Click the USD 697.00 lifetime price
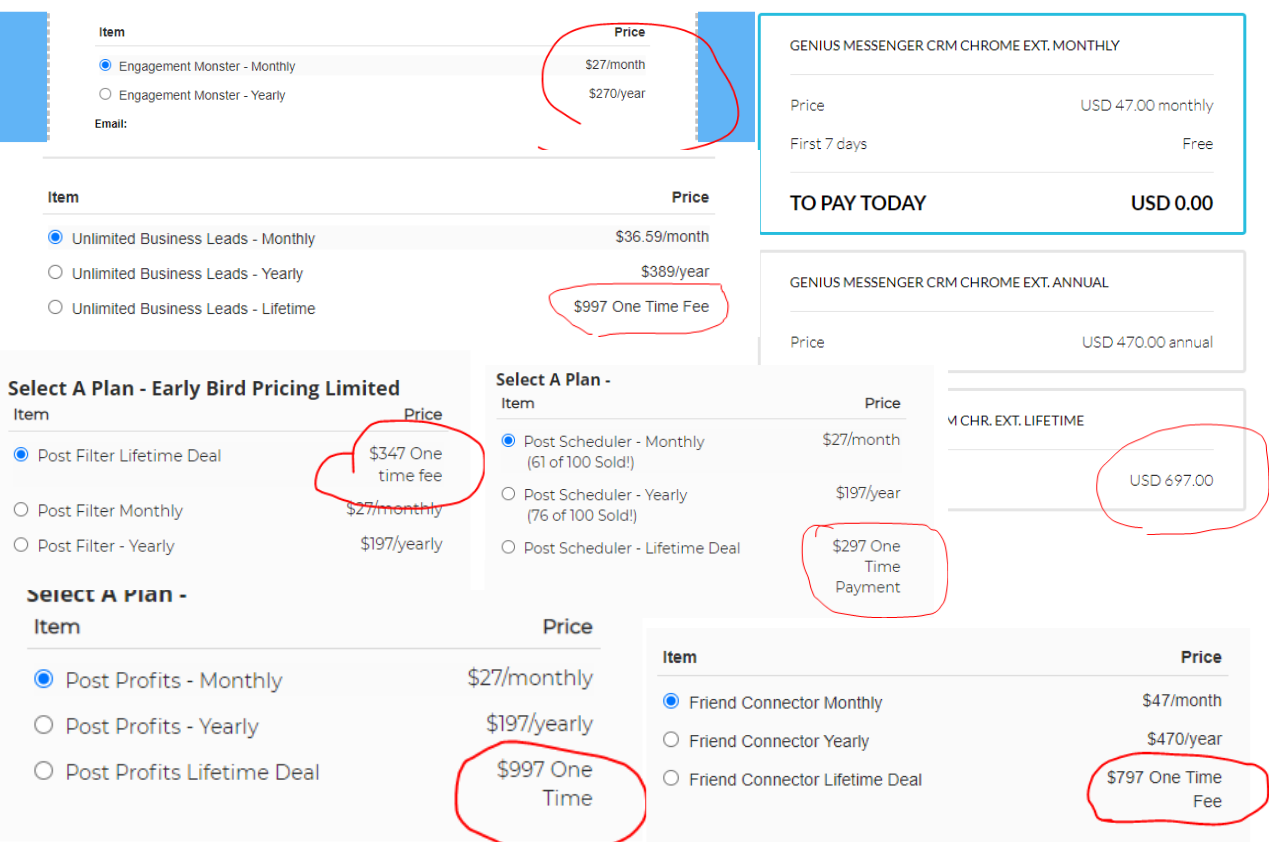Viewport: 1269px width, 842px height. 1171,481
